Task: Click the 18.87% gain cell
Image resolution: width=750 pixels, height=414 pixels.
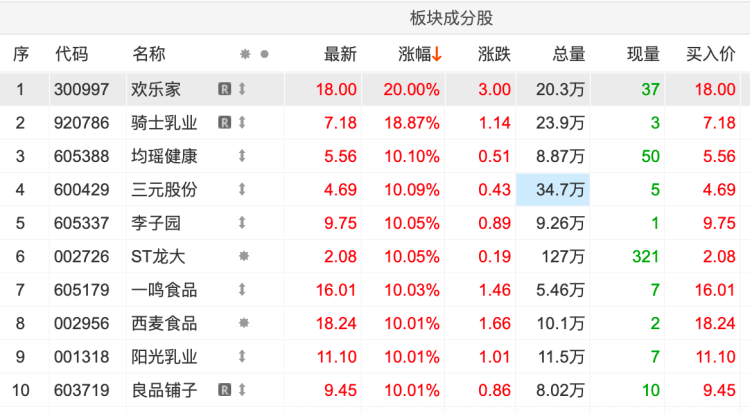Action: [x=411, y=123]
